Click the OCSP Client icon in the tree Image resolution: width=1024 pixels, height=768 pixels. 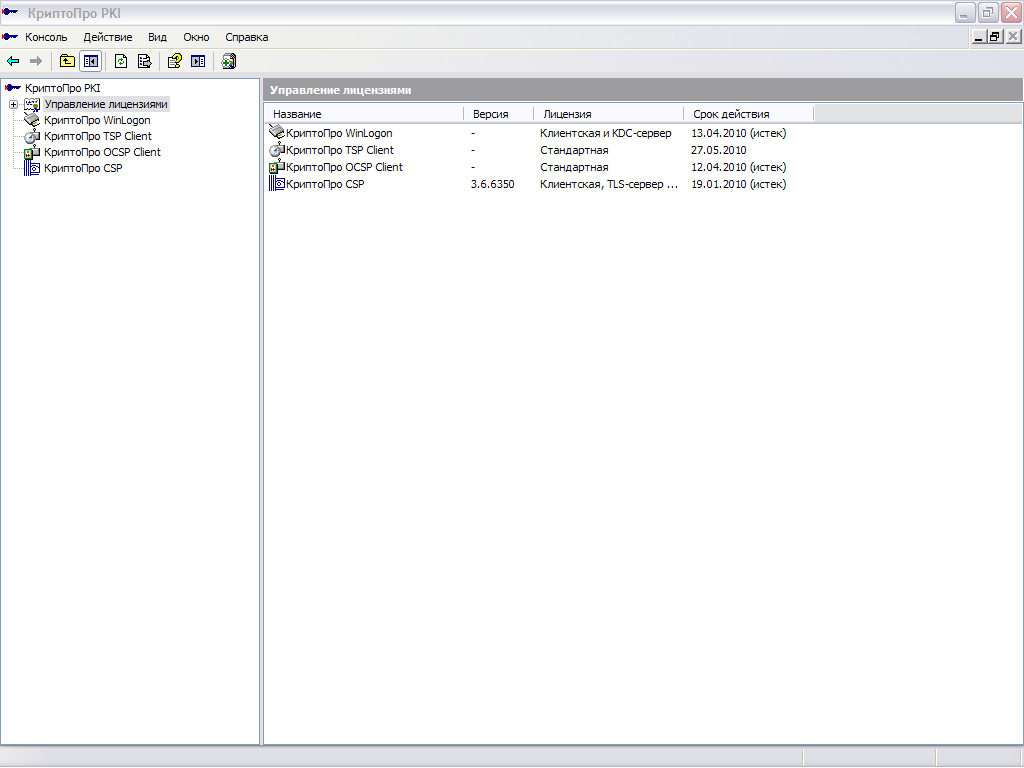click(x=32, y=152)
